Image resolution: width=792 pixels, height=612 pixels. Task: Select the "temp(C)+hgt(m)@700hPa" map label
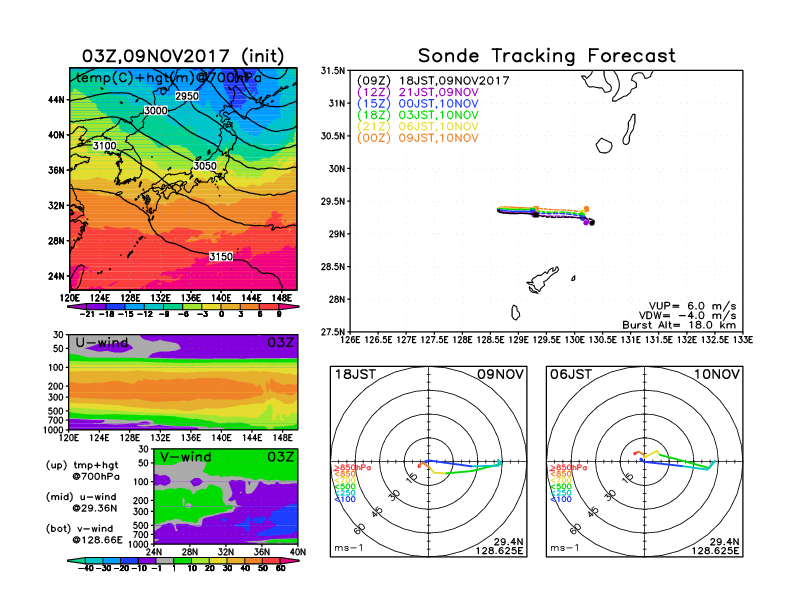pyautogui.click(x=169, y=78)
